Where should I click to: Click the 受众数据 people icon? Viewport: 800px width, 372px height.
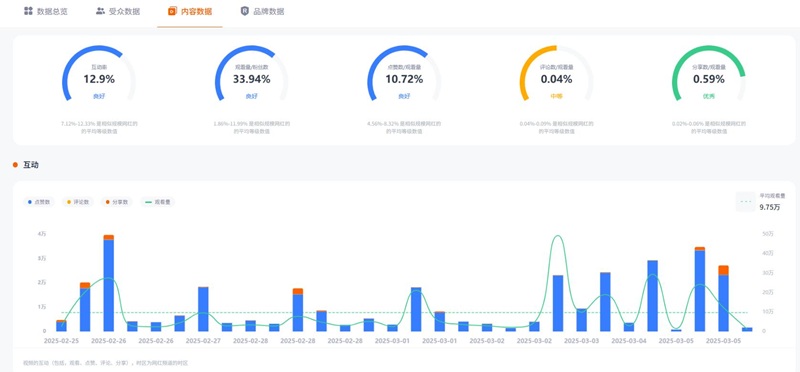pos(100,11)
